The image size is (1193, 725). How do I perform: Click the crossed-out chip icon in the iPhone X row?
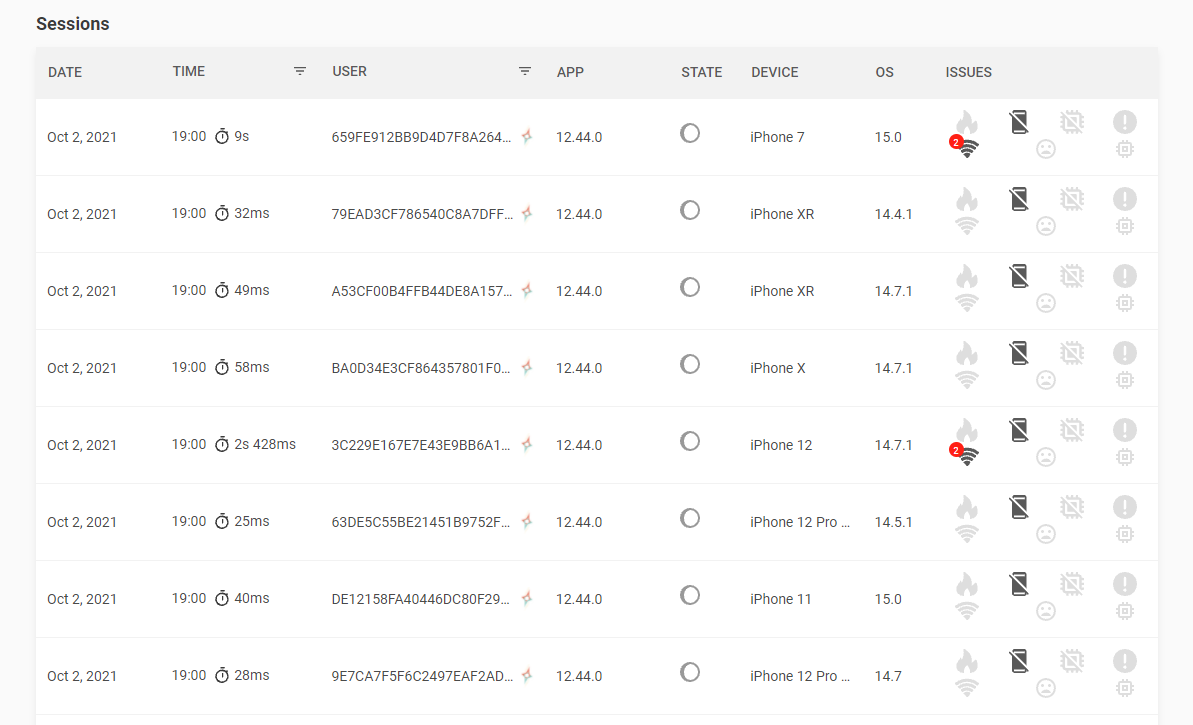(1072, 352)
